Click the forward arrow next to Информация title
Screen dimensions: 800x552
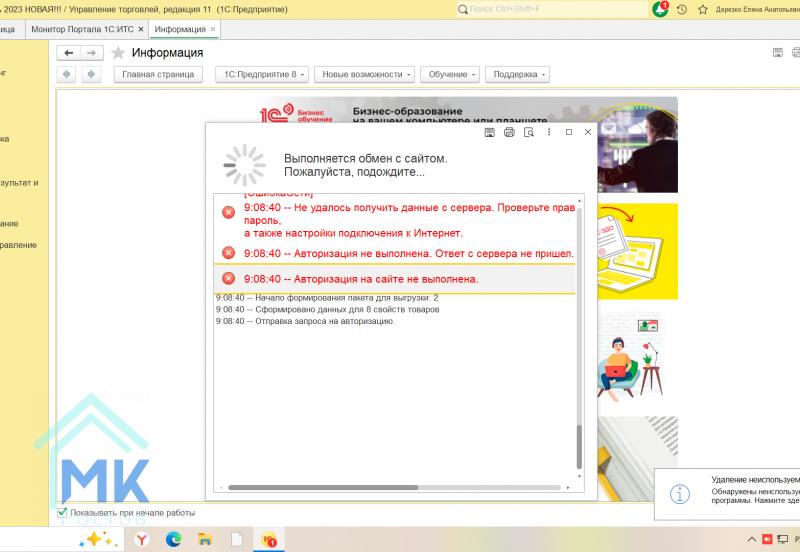pyautogui.click(x=91, y=53)
